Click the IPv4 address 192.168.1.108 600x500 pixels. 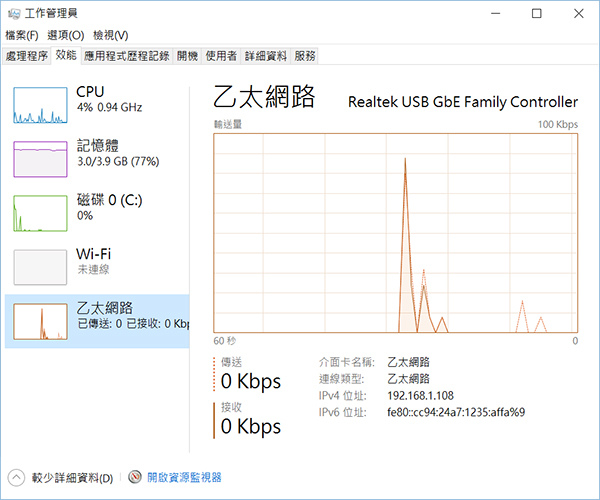[x=420, y=395]
